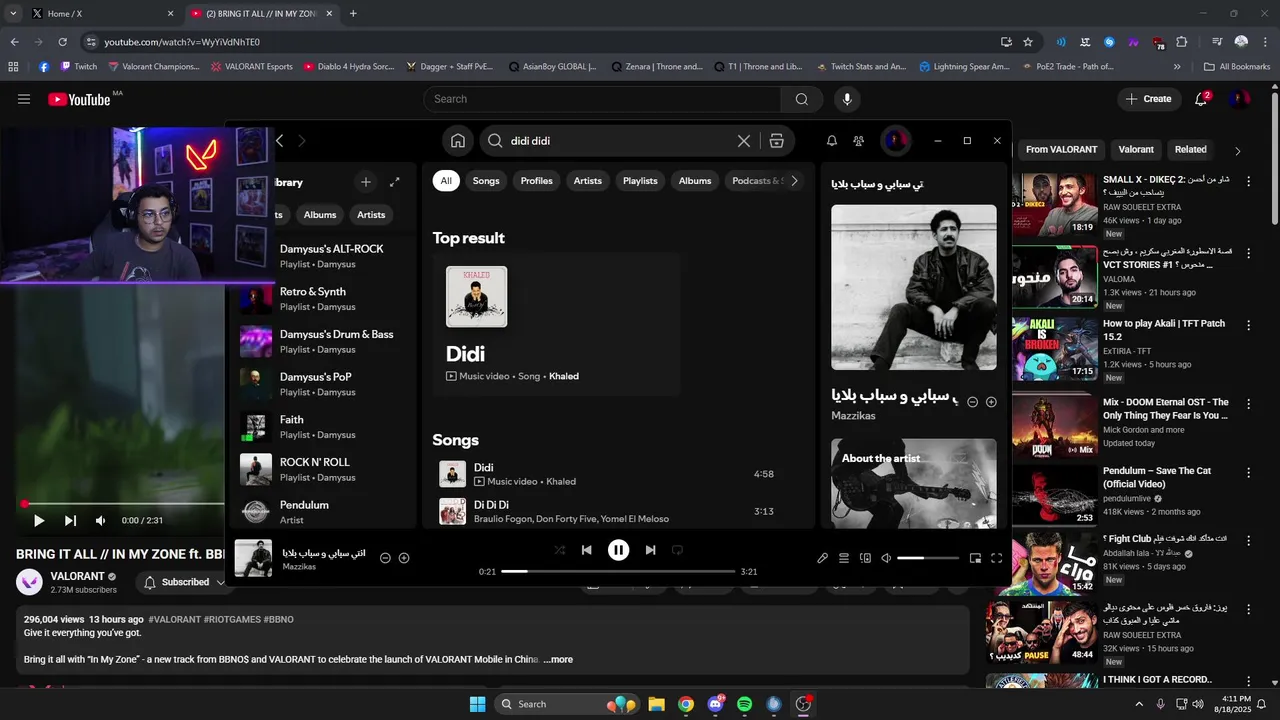Open the Pendulum Save The Cat thumbnail
Image resolution: width=1280 pixels, height=720 pixels.
tap(1054, 494)
